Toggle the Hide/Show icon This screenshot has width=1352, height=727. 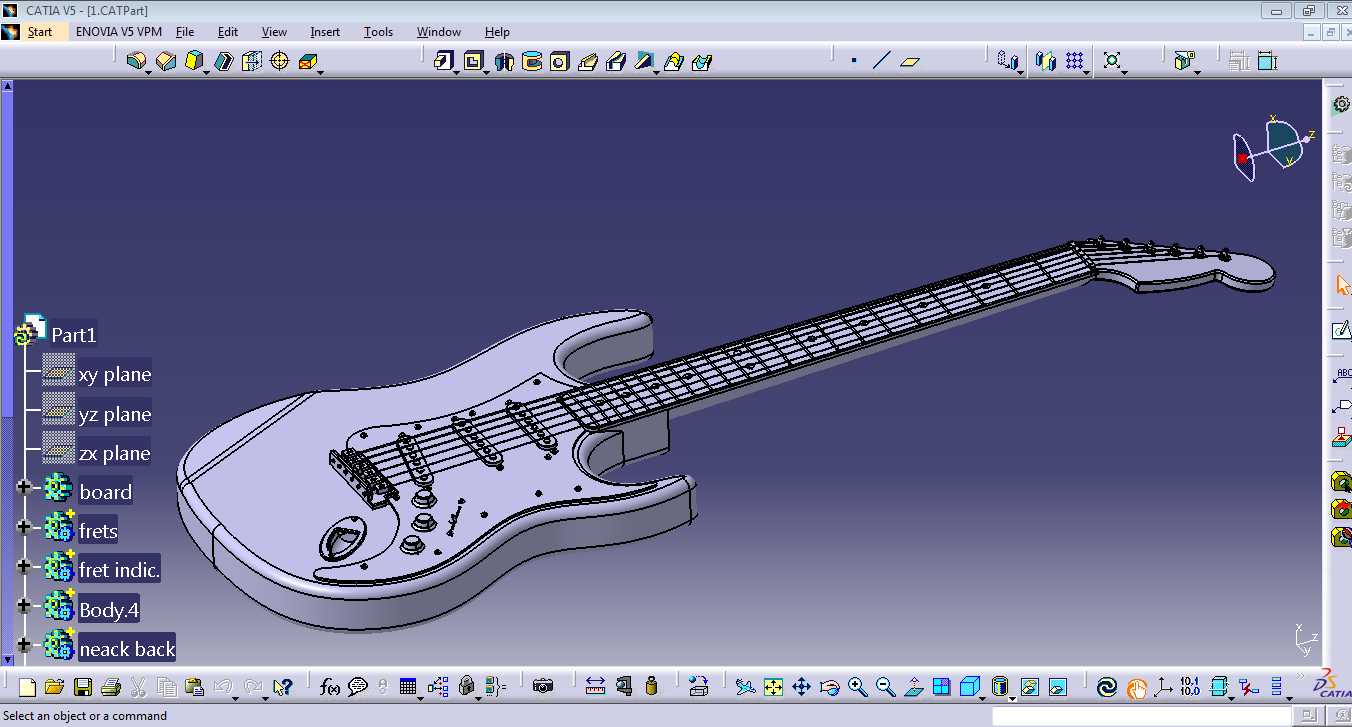[1030, 687]
